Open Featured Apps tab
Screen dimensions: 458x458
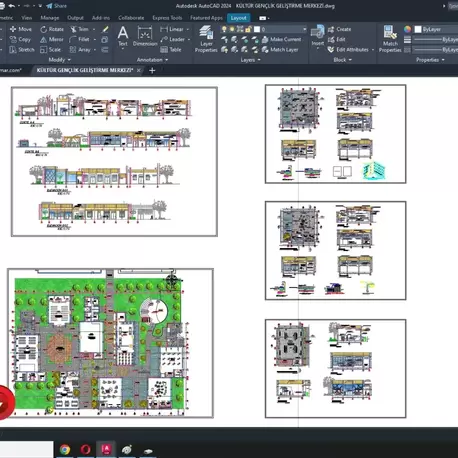[x=206, y=18]
